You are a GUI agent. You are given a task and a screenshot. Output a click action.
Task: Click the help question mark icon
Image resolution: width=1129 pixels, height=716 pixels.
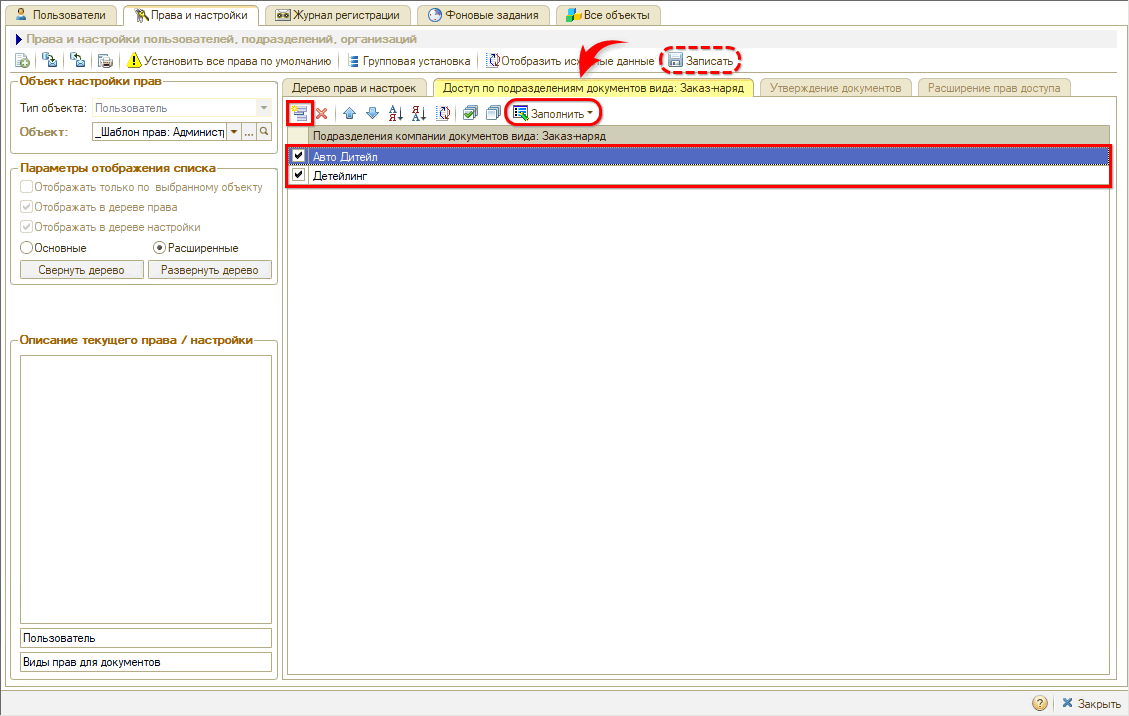(1040, 703)
